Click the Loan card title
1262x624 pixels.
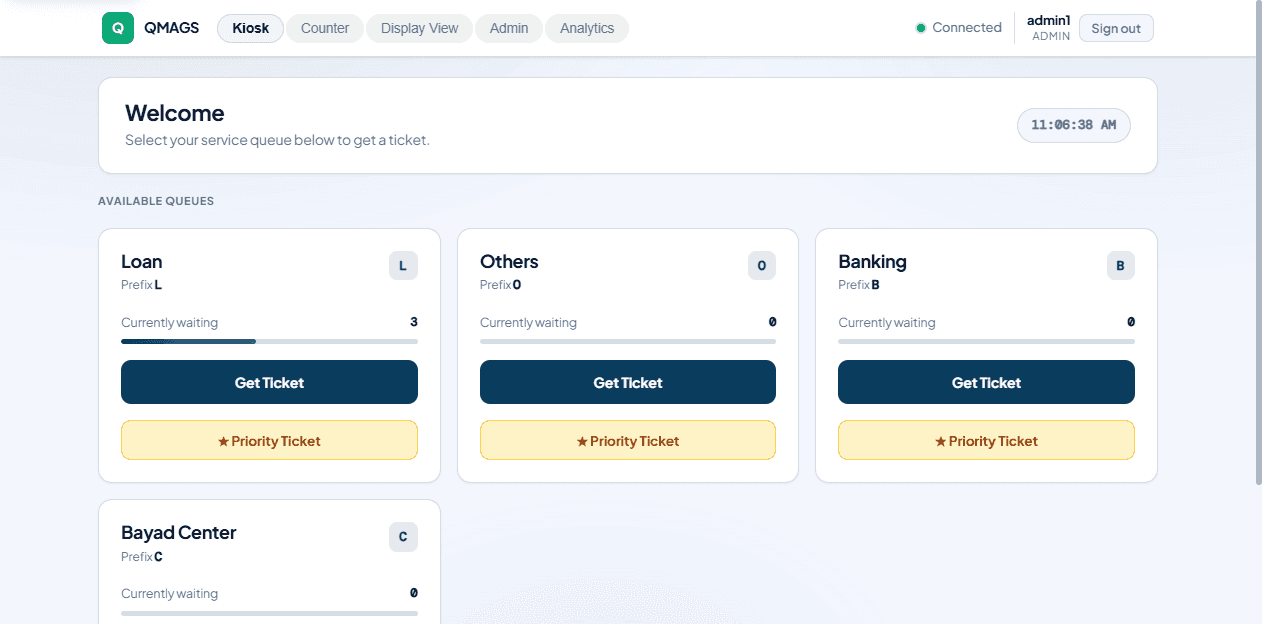pyautogui.click(x=142, y=261)
